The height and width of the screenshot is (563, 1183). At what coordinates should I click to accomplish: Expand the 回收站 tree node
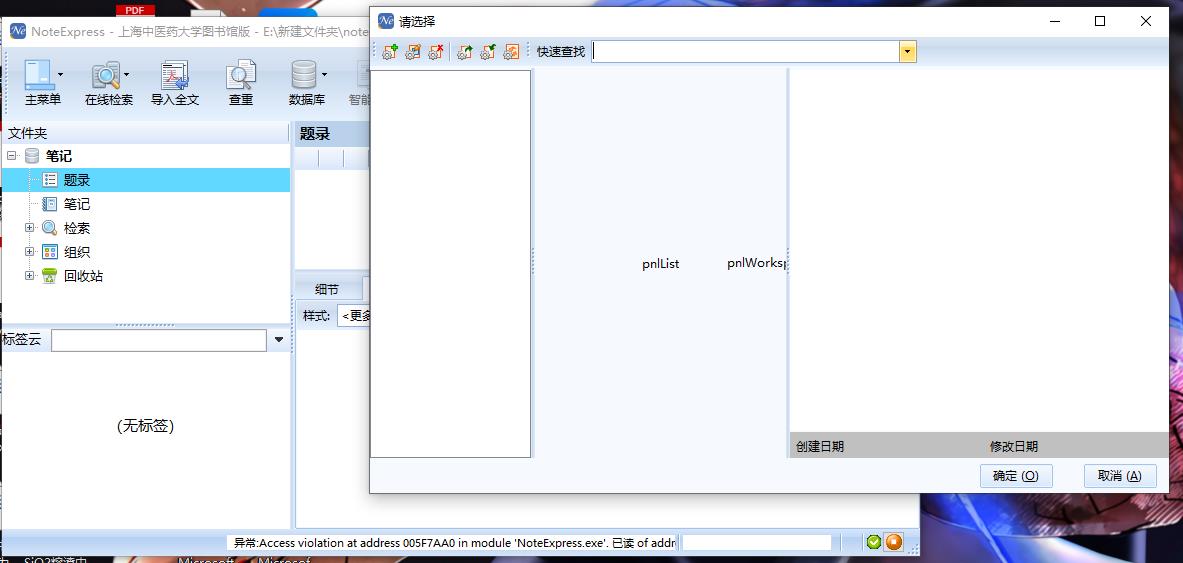[29, 276]
